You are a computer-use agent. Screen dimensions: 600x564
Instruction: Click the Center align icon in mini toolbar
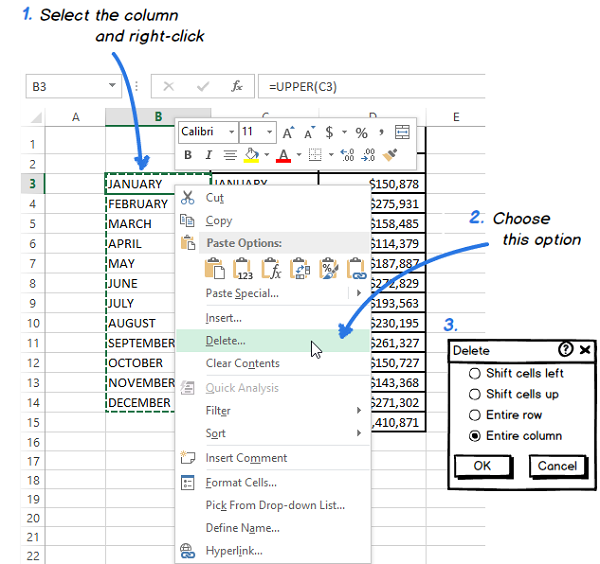(x=230, y=155)
